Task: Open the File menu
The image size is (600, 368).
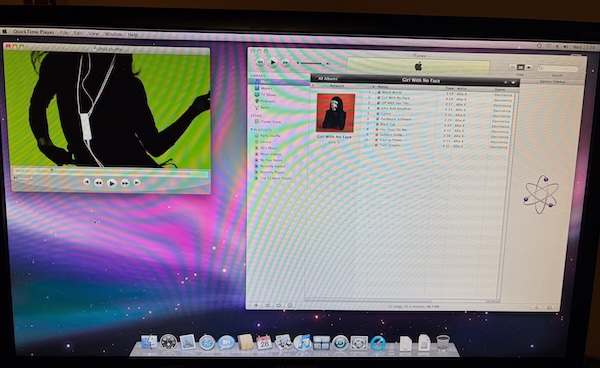Action: (x=64, y=33)
